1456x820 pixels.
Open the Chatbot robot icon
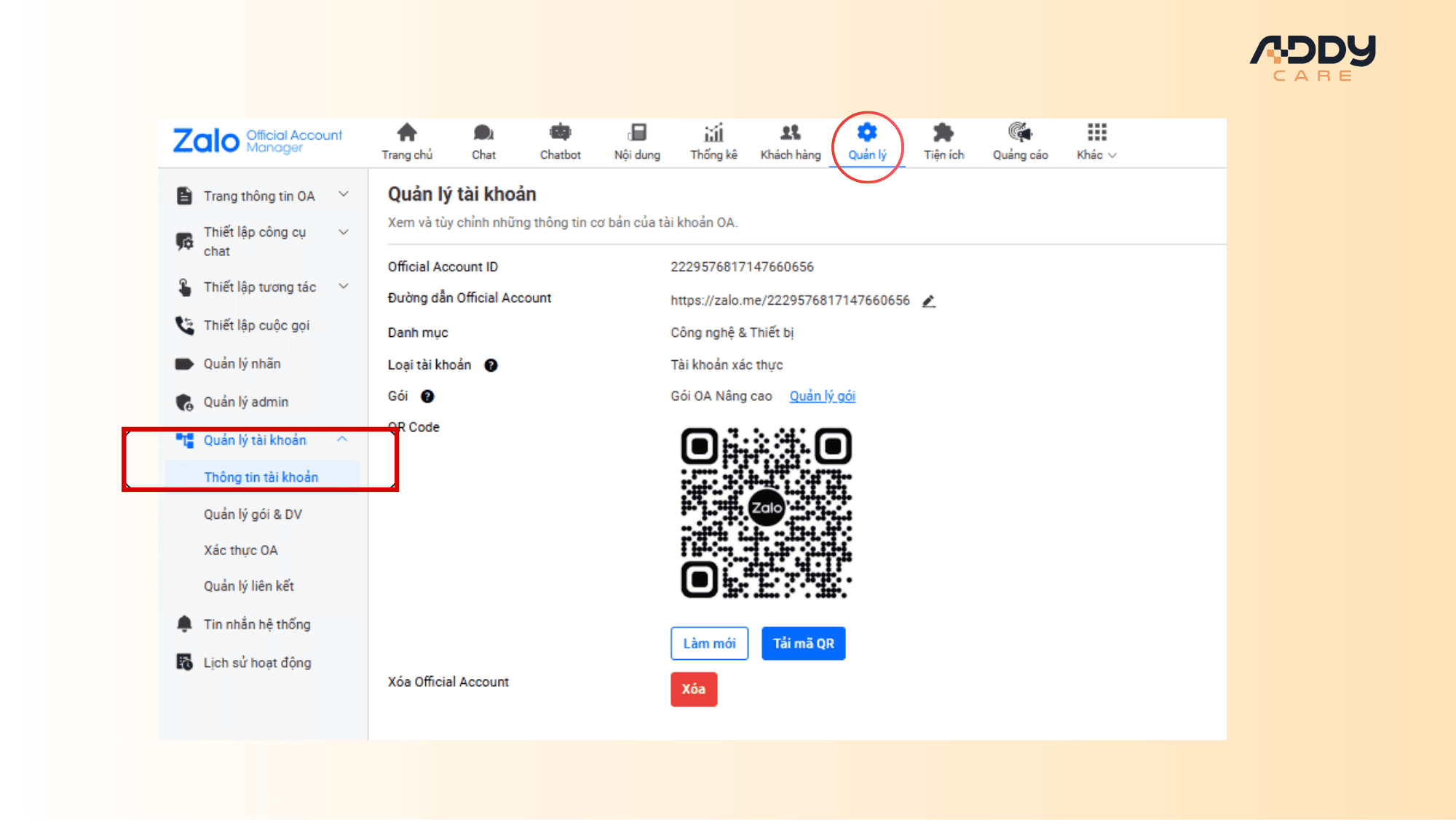tap(560, 132)
